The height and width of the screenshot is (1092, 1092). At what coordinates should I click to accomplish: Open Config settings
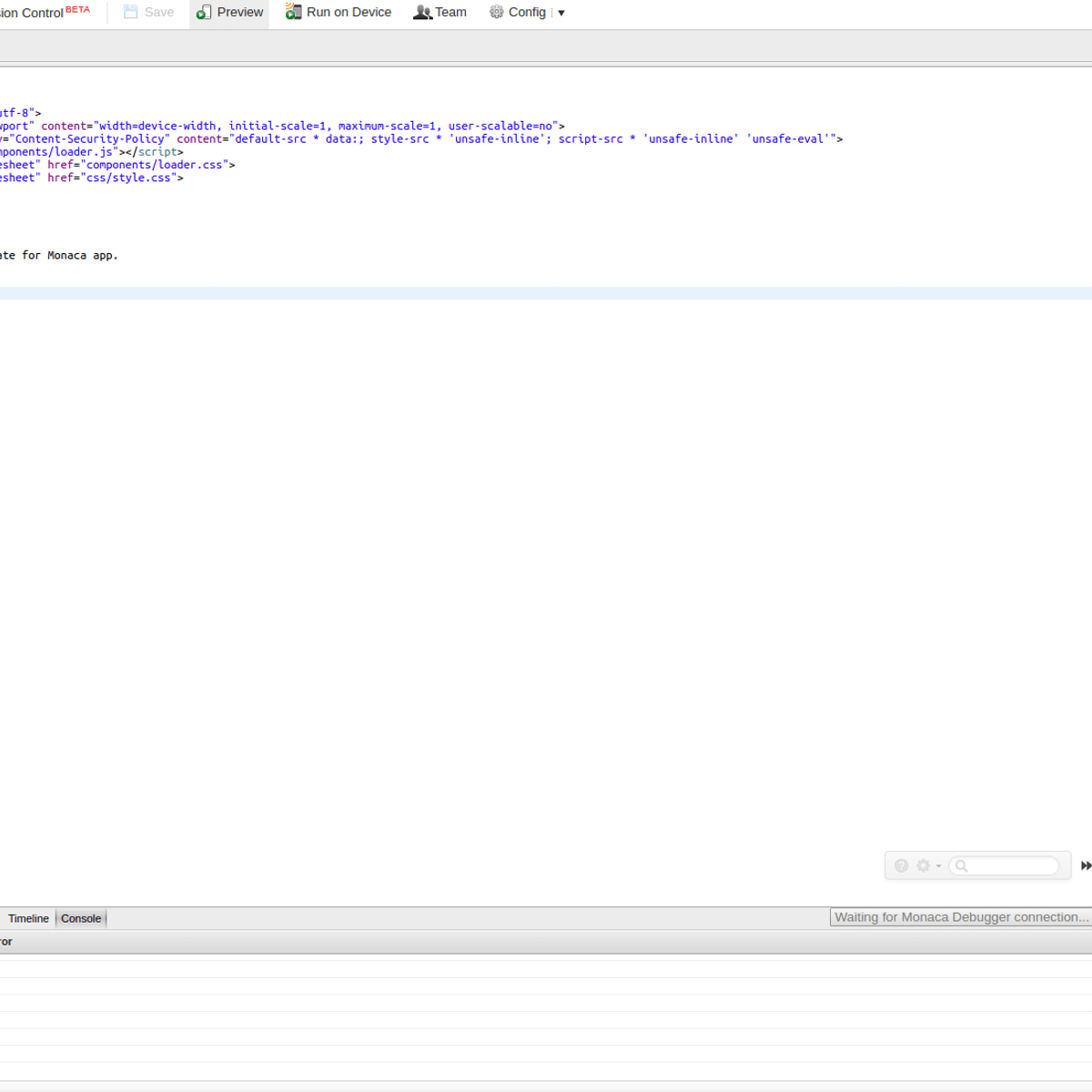(x=518, y=13)
